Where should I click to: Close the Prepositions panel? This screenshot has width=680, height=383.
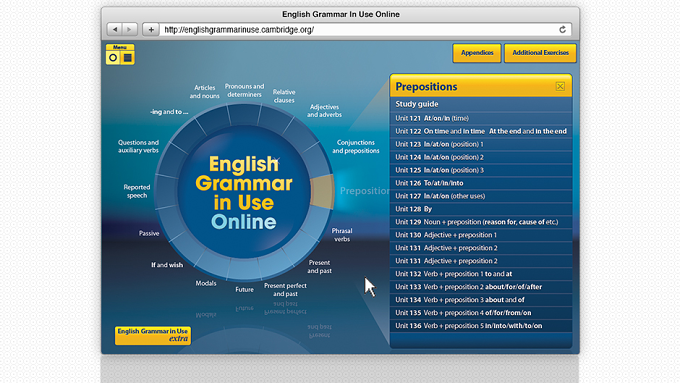(560, 86)
